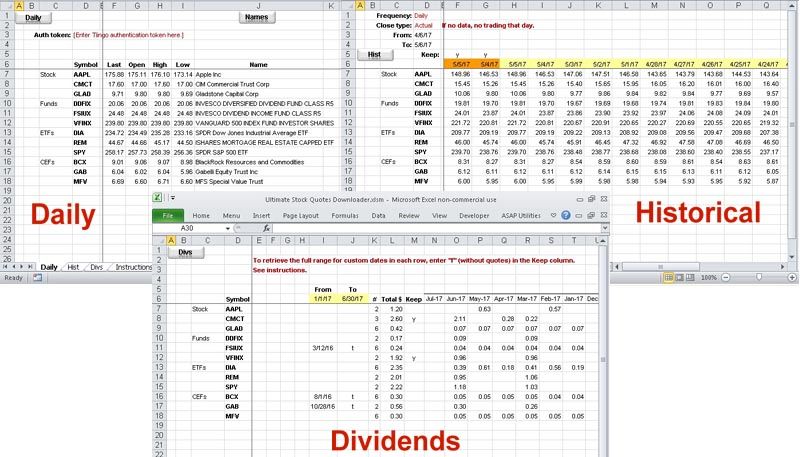Screen dimensions: 800x457
Task: Click the Frequency value Daily in Historical
Action: click(421, 16)
